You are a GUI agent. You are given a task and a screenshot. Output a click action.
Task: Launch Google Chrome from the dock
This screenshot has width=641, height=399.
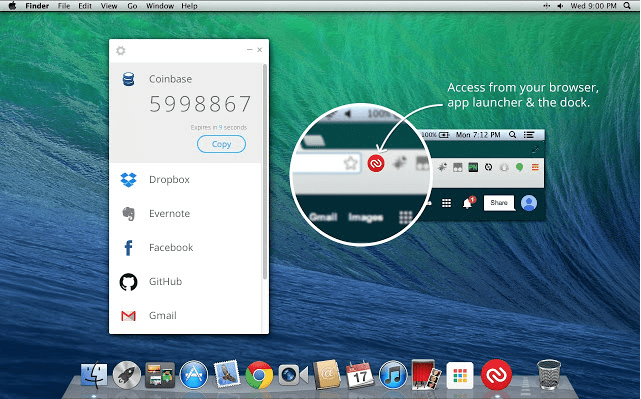point(259,374)
